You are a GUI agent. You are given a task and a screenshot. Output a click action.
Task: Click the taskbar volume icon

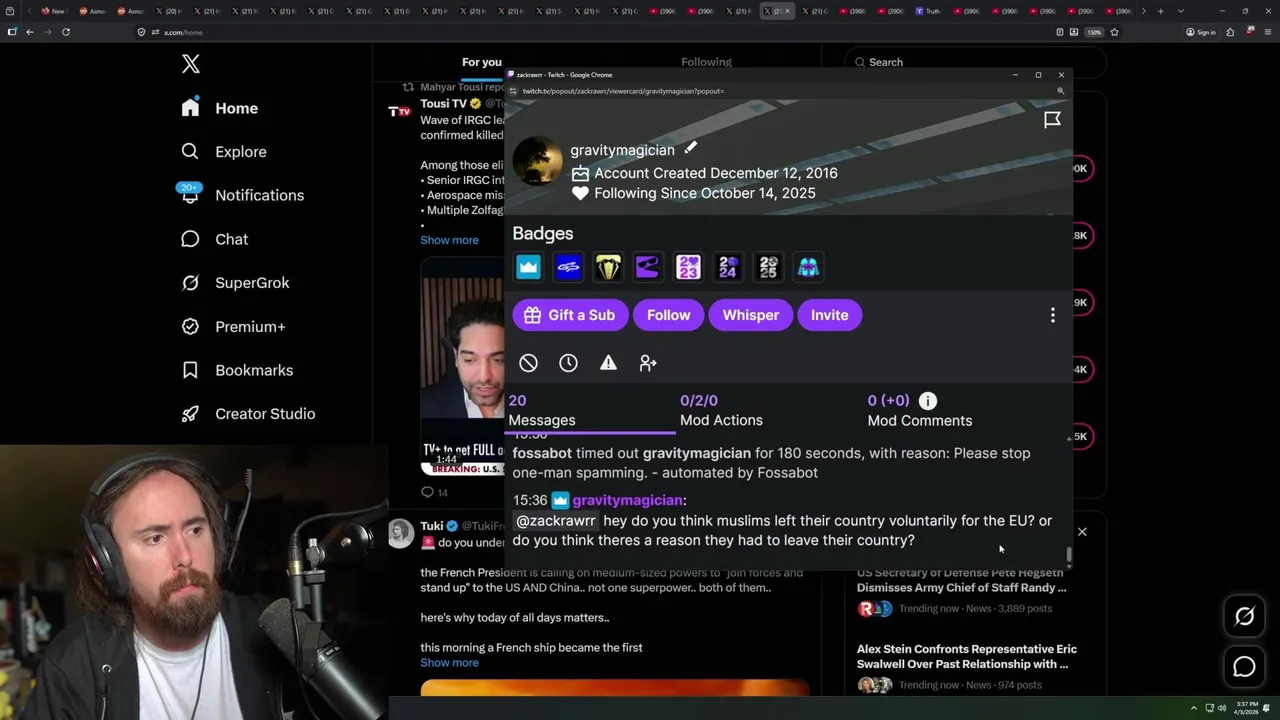click(x=1222, y=708)
